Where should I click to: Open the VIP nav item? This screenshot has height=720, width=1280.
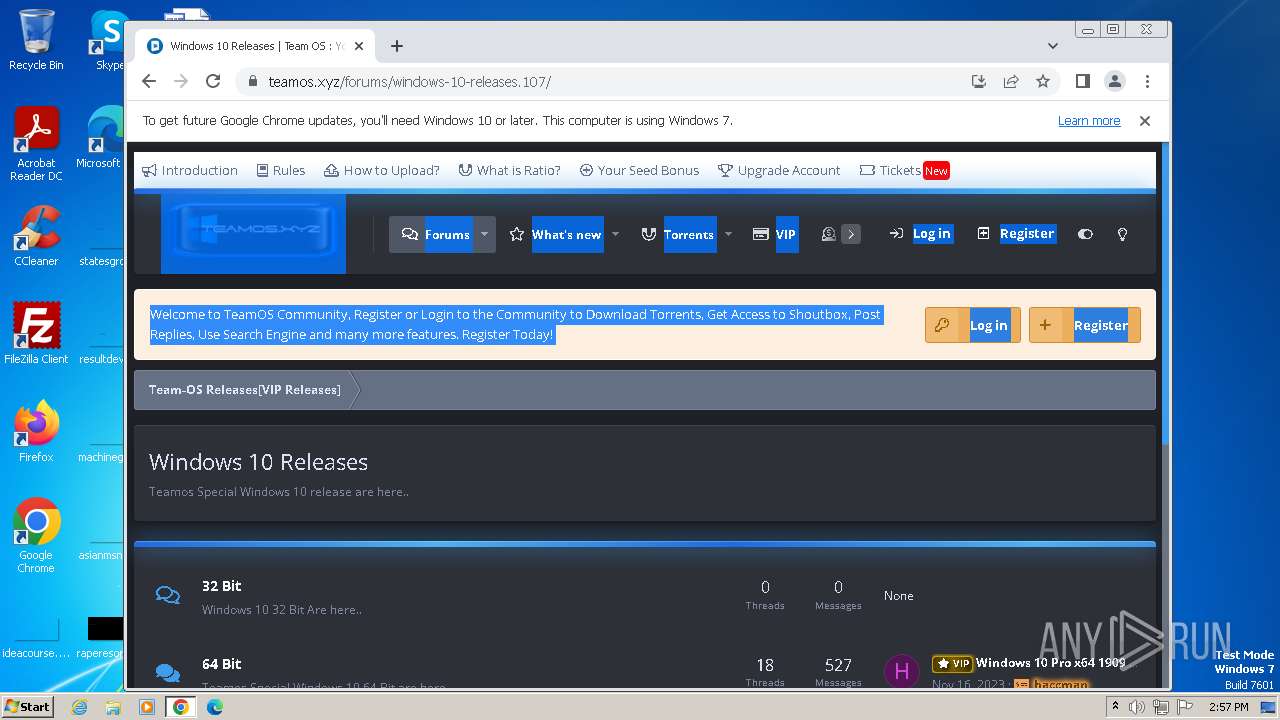774,234
